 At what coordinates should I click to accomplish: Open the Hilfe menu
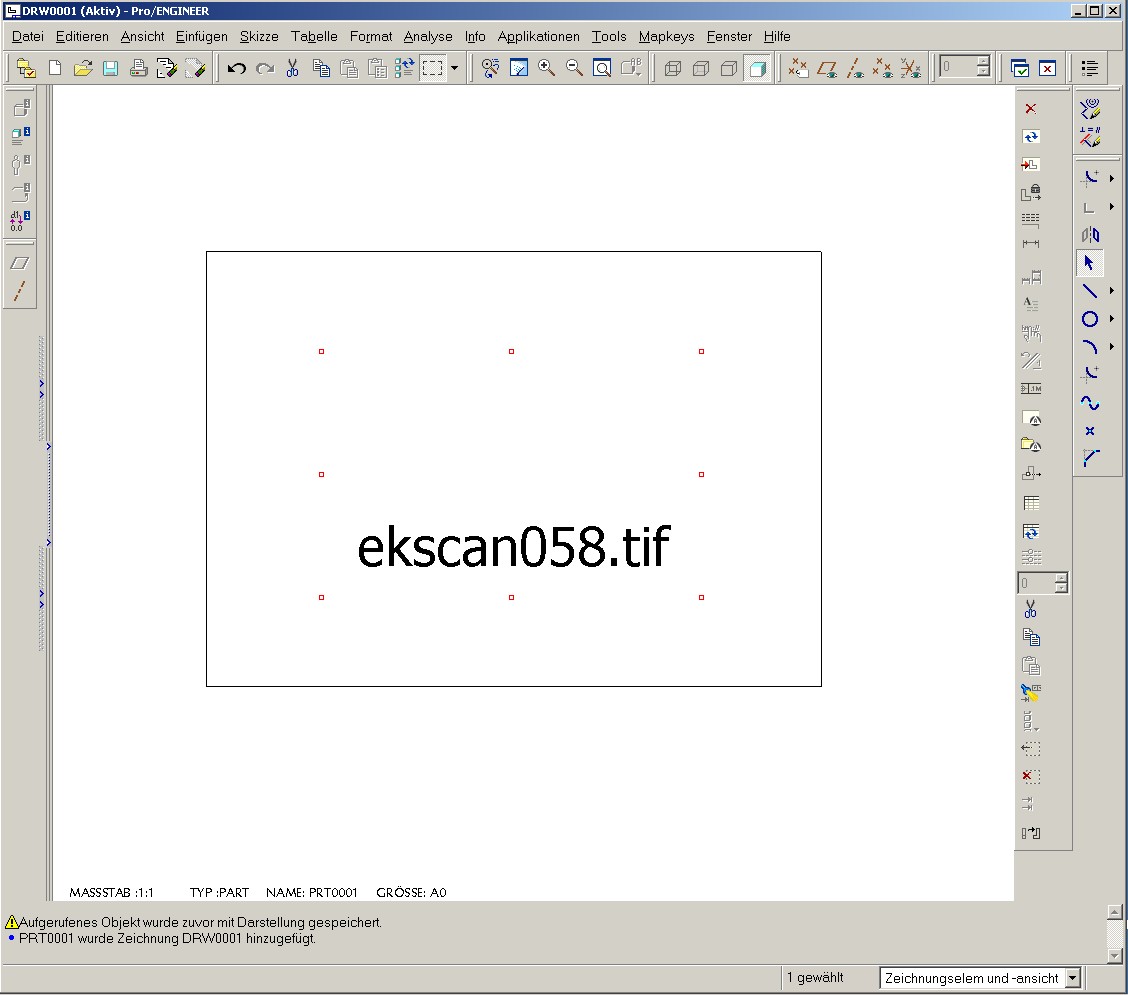(x=777, y=37)
